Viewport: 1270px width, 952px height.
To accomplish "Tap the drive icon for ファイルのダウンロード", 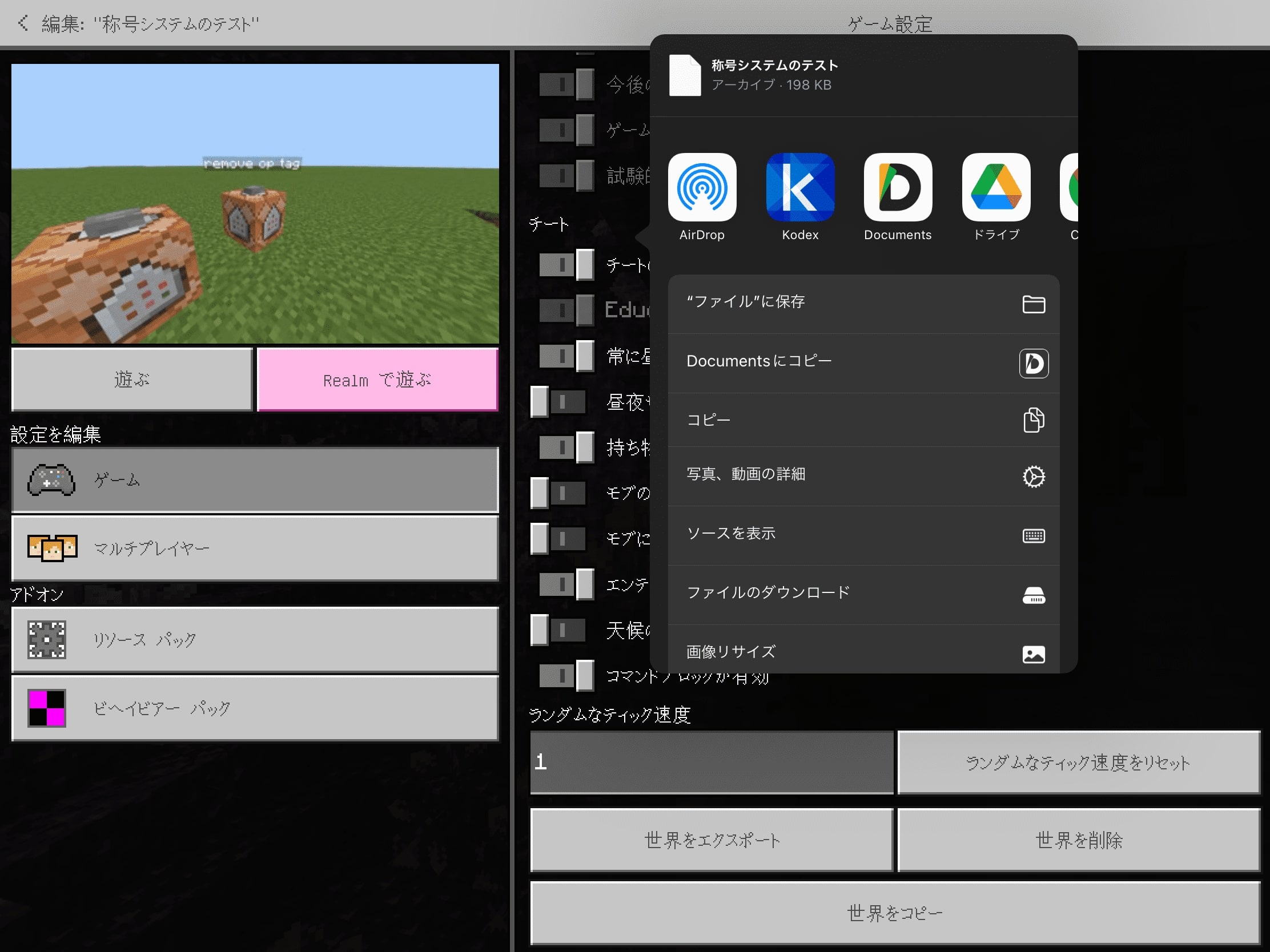I will pyautogui.click(x=1034, y=595).
